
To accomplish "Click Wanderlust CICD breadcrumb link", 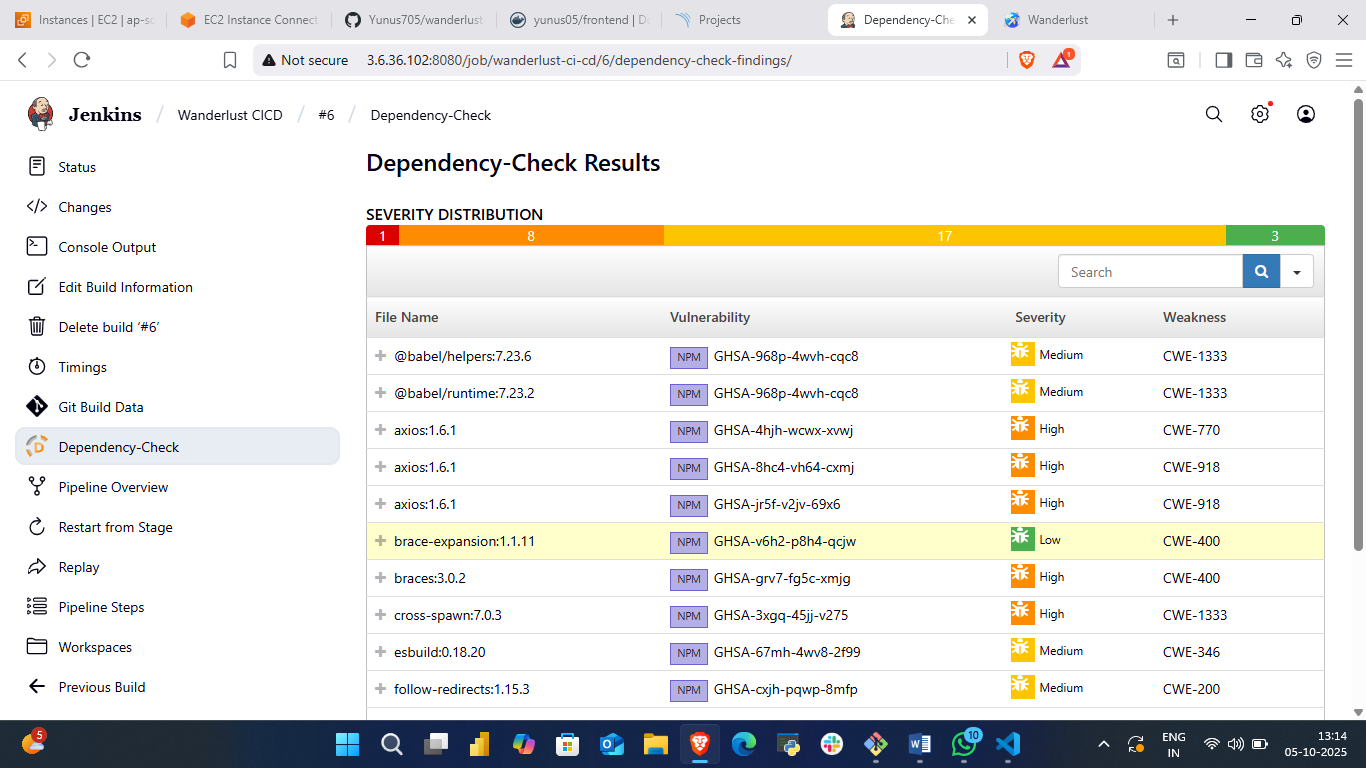I will (230, 115).
